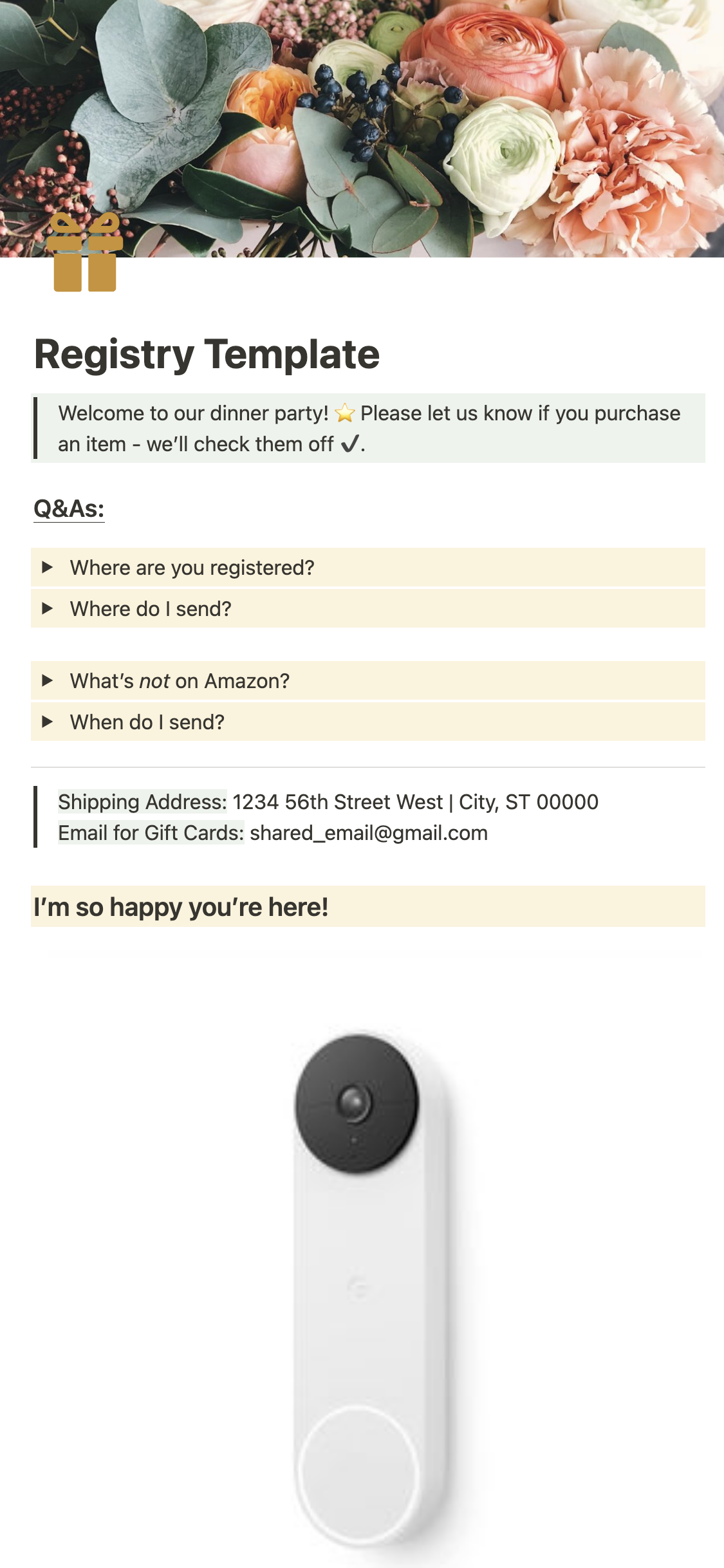The height and width of the screenshot is (1568, 724).
Task: Click the shared_email@gmail.com email address
Action: coord(369,833)
